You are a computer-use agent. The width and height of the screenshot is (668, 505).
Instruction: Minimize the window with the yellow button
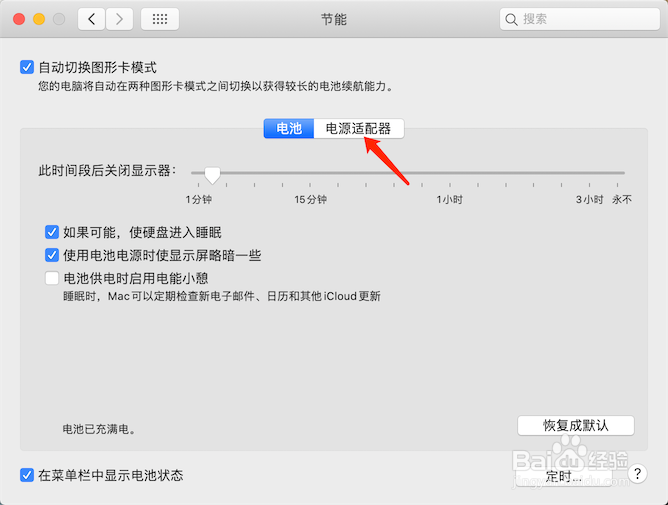click(x=39, y=19)
